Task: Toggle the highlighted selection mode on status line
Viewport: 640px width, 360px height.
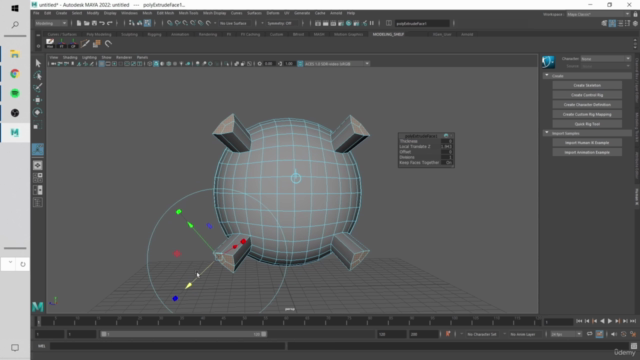Action: (147, 23)
